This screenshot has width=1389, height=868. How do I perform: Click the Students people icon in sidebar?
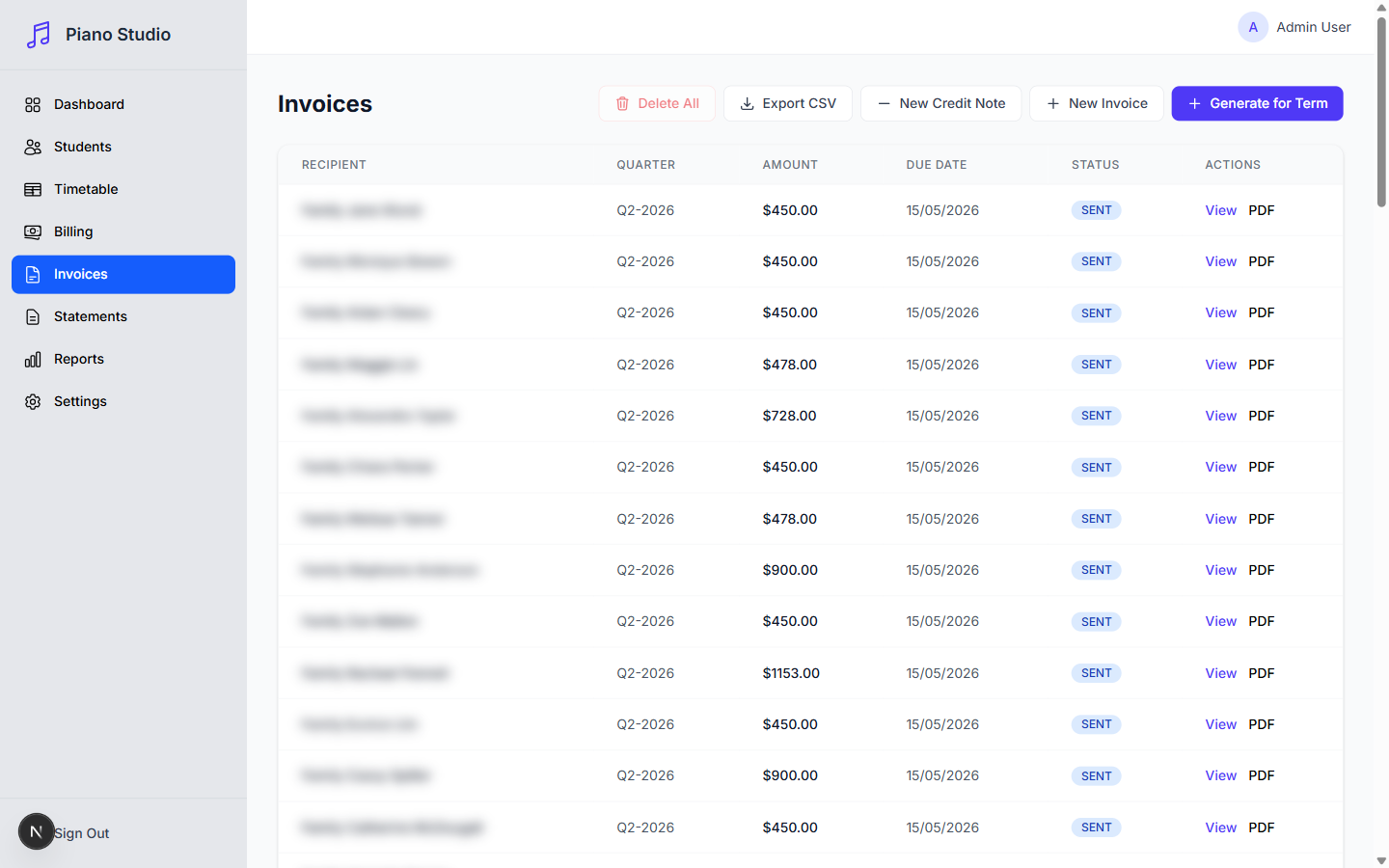(33, 147)
